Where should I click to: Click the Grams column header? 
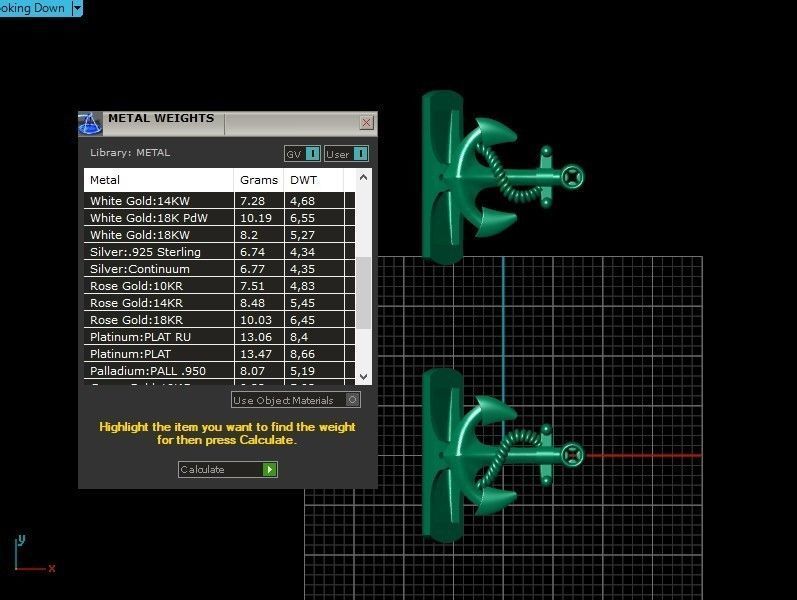(x=259, y=180)
